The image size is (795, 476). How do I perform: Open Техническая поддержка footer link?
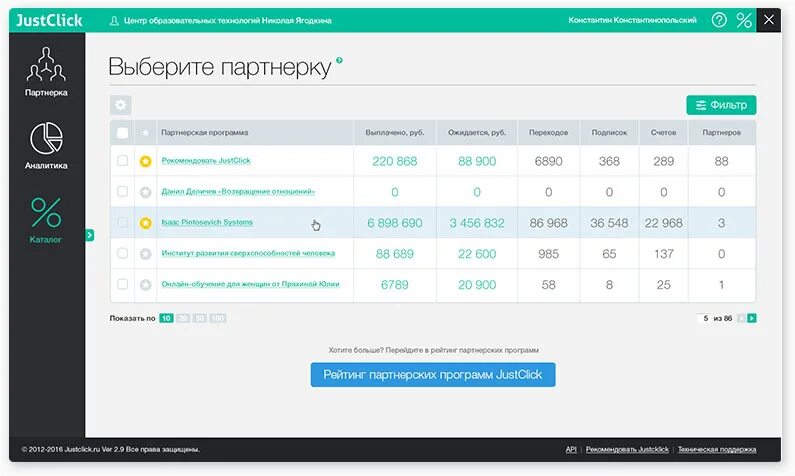[717, 450]
